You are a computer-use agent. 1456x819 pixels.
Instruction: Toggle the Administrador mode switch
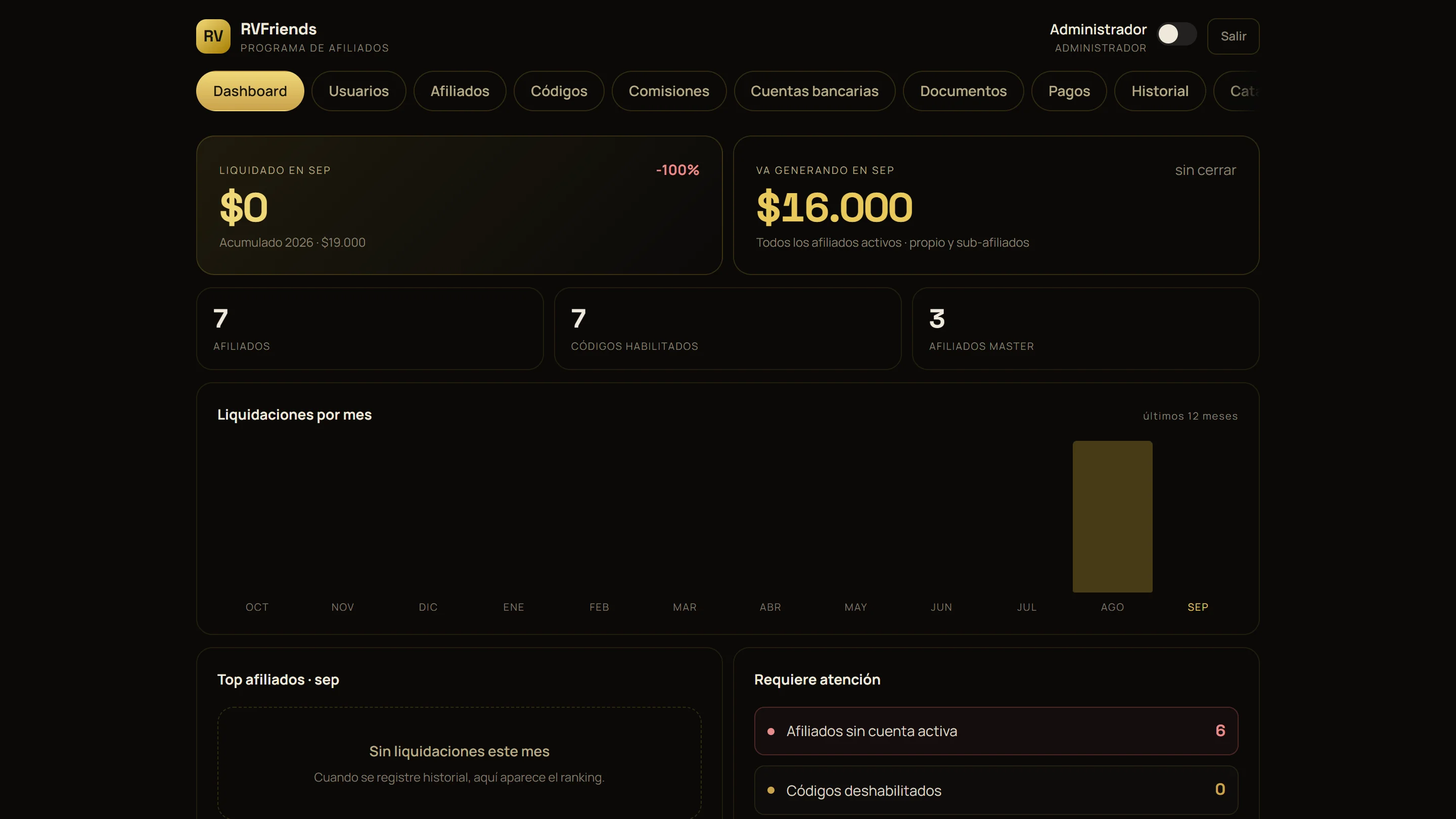coord(1177,34)
